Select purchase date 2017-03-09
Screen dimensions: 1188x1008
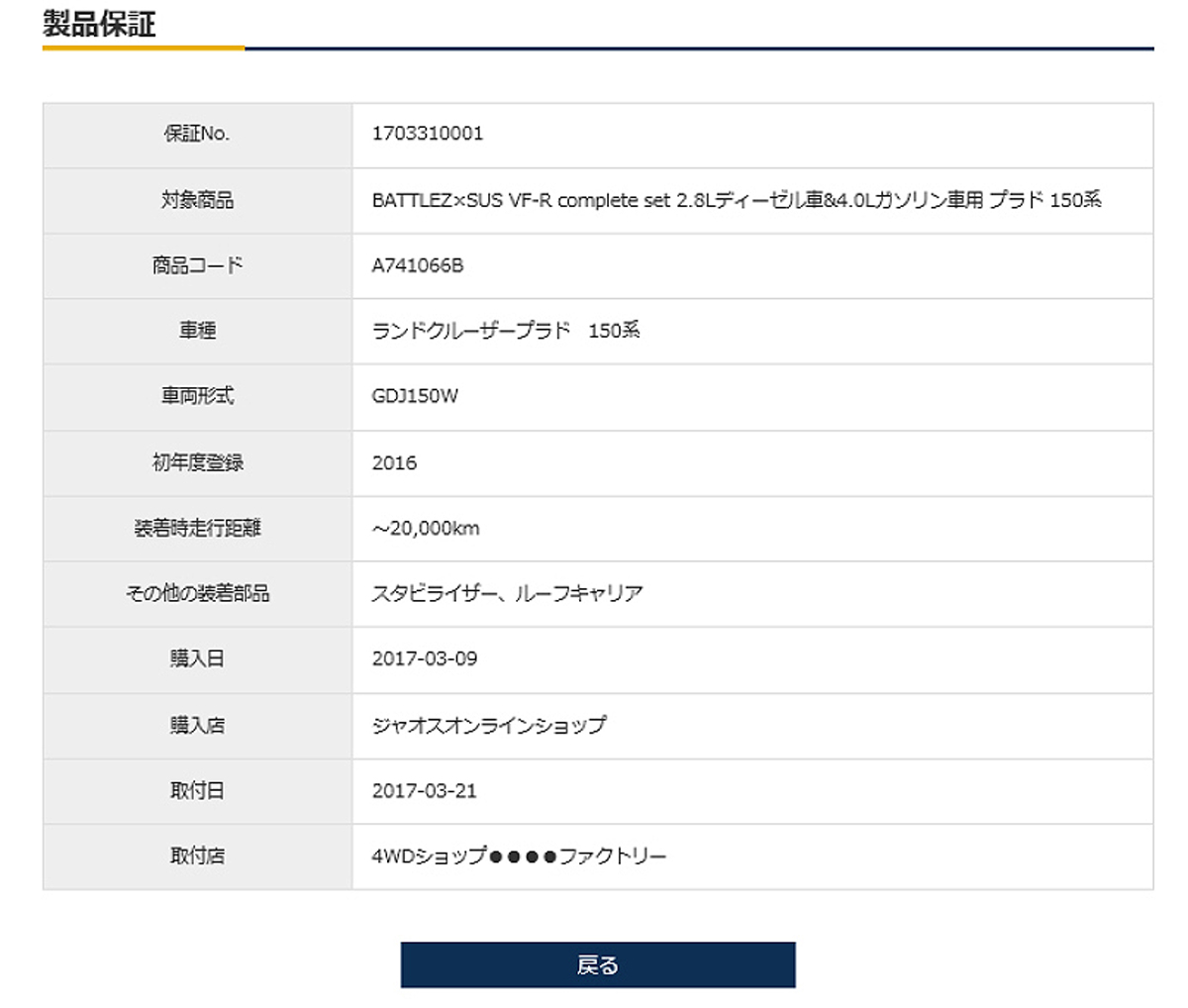pos(425,658)
